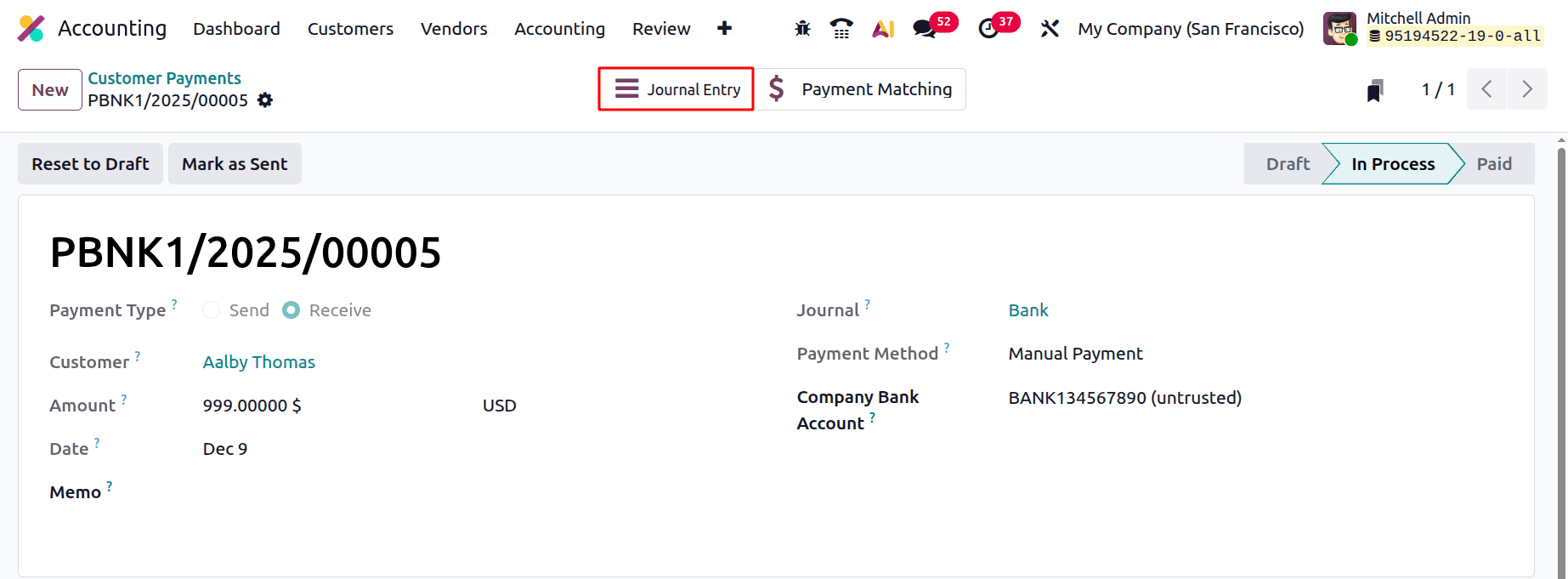Open the My Company (San Francisco) switcher

pyautogui.click(x=1191, y=29)
